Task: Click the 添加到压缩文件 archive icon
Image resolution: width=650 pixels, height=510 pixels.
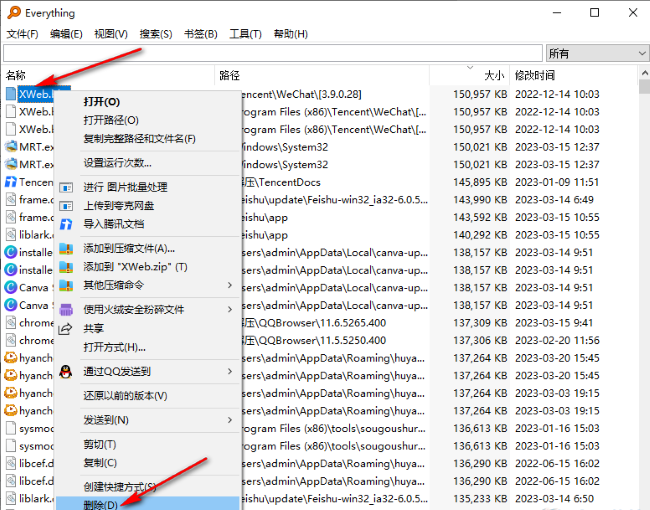Action: 67,248
